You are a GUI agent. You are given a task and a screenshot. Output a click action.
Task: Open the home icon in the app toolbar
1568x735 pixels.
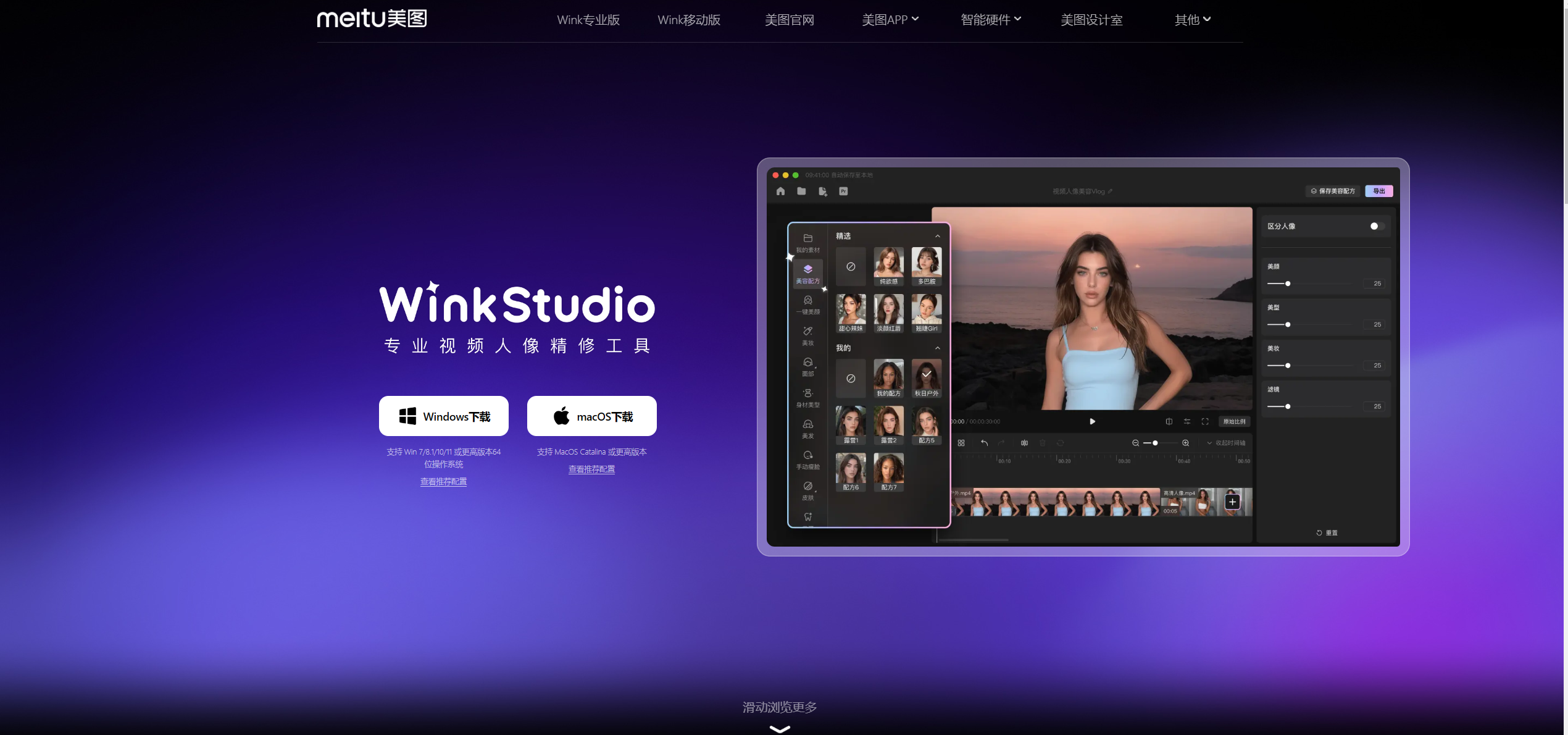pos(780,191)
